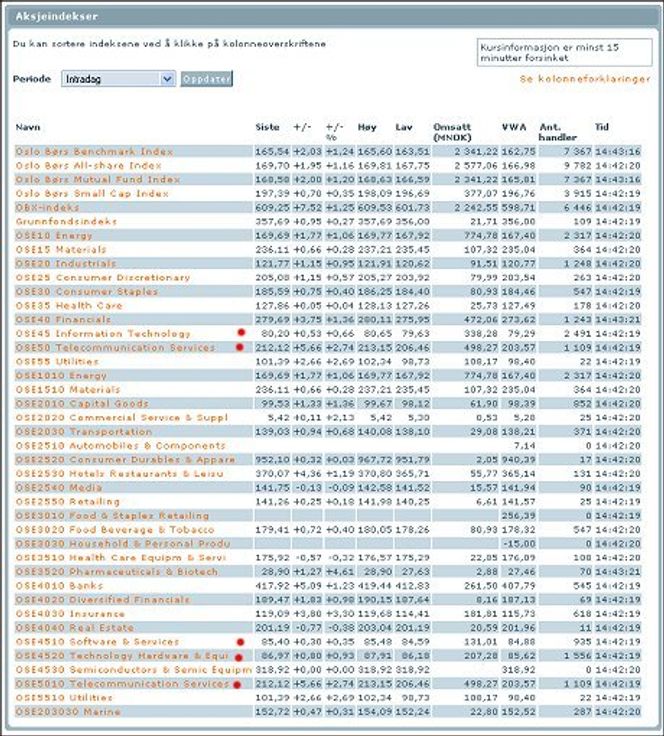This screenshot has height=736, width=664.
Task: Open OSE30 Consumer Staples index
Action: 87,291
